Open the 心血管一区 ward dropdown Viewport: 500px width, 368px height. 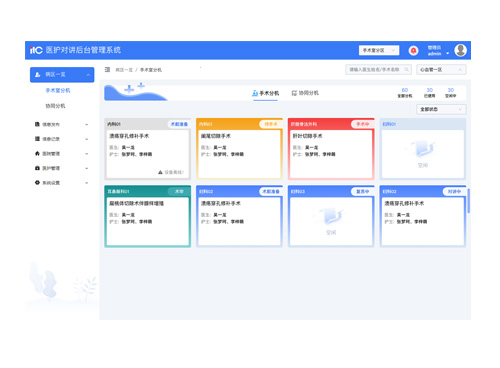(x=441, y=70)
